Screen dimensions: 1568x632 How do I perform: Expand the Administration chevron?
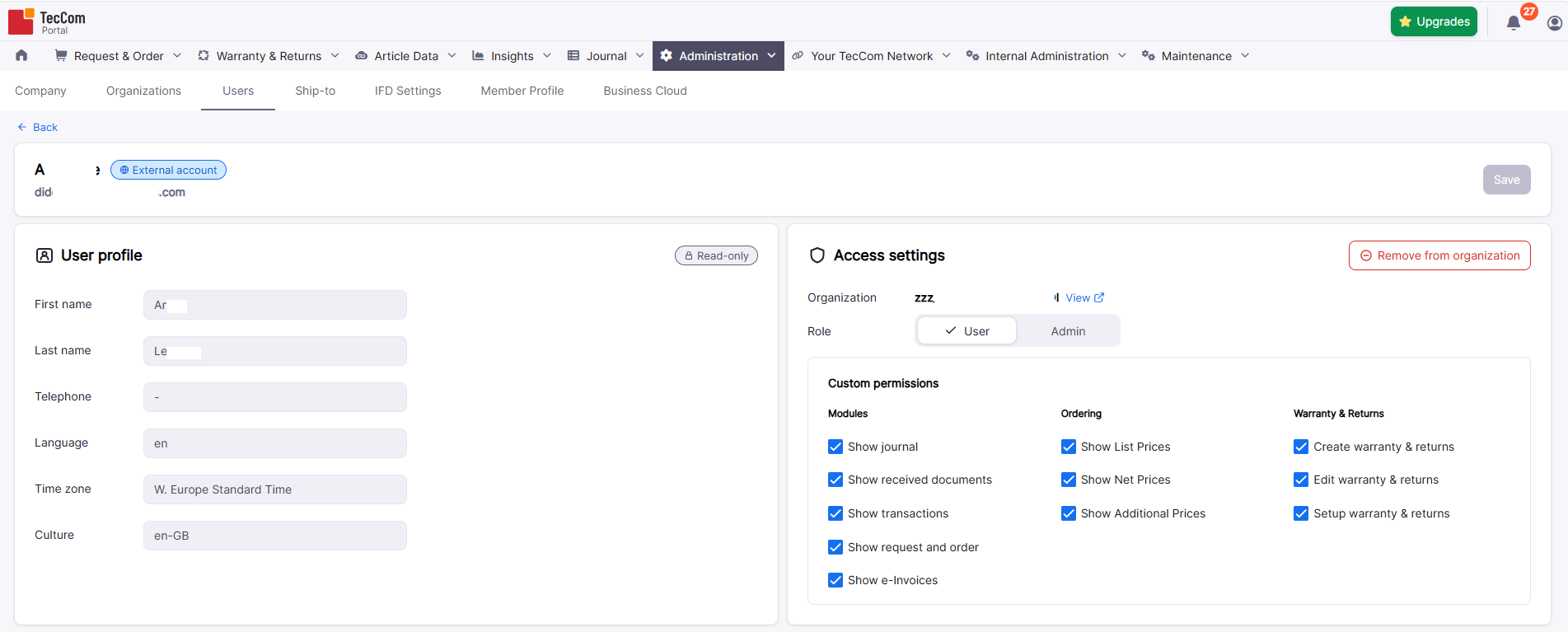point(771,55)
